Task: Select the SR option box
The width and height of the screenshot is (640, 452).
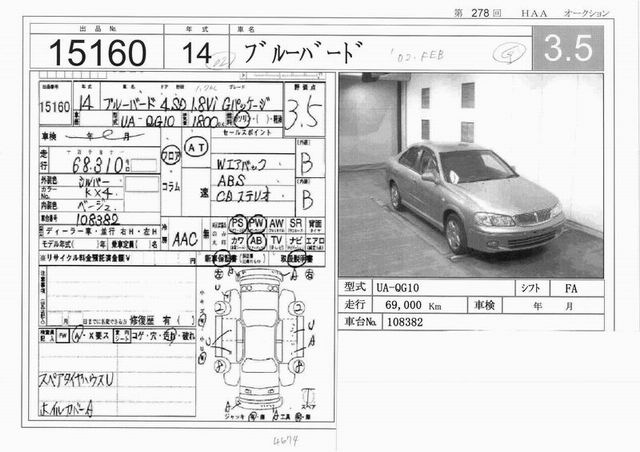Action: coord(295,225)
